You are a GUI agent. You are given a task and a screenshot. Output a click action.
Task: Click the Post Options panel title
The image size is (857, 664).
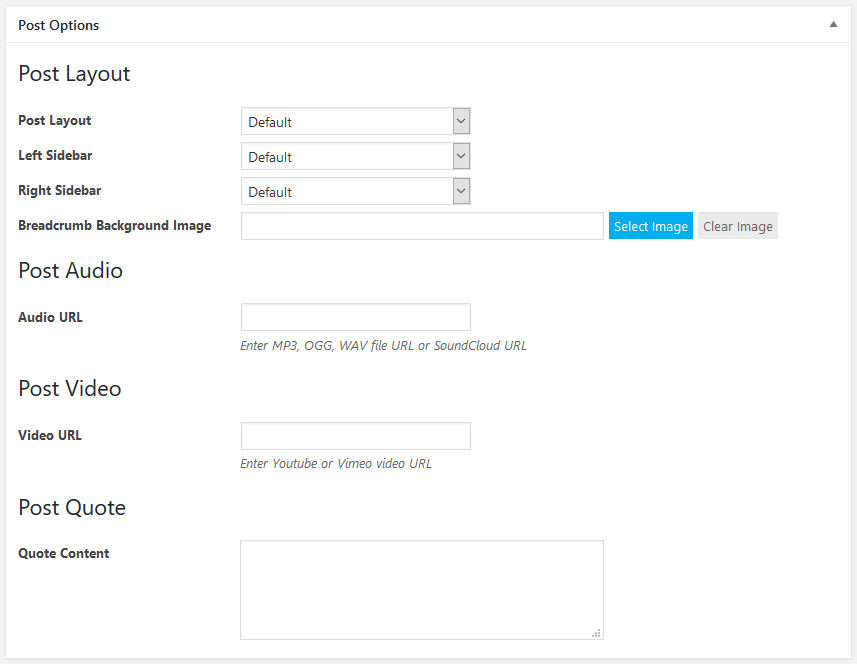(x=59, y=25)
